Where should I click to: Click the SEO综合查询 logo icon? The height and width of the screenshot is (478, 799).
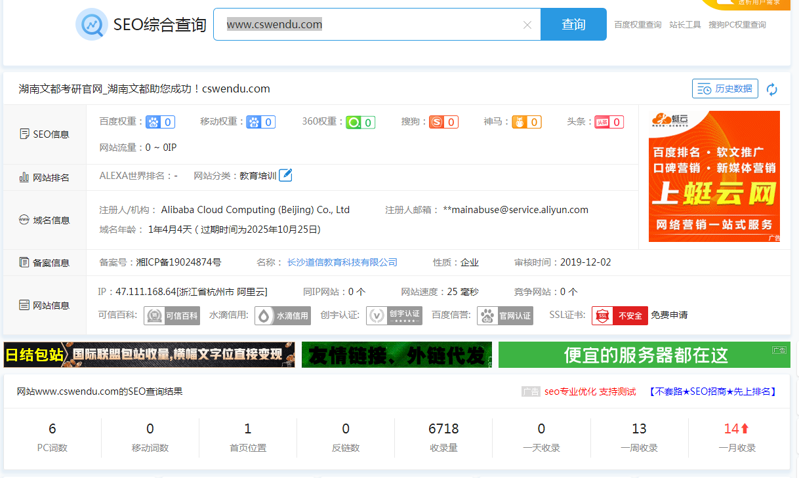(92, 24)
